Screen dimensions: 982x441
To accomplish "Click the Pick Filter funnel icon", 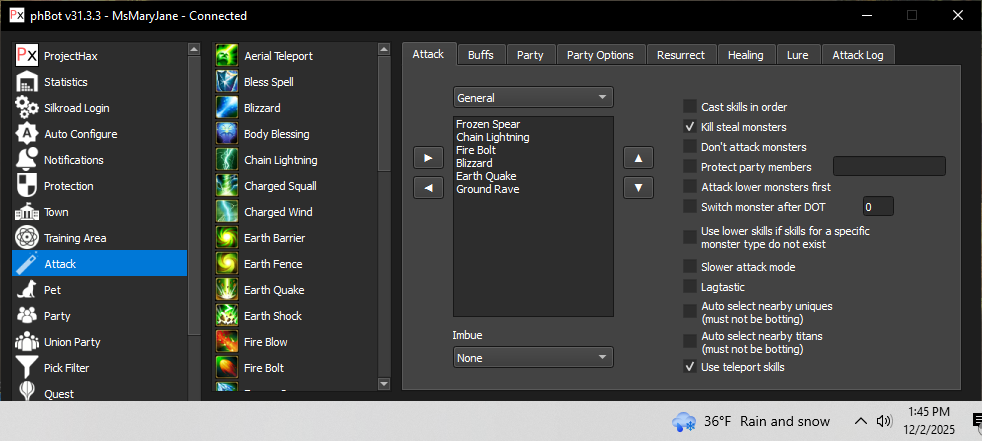I will 27,368.
